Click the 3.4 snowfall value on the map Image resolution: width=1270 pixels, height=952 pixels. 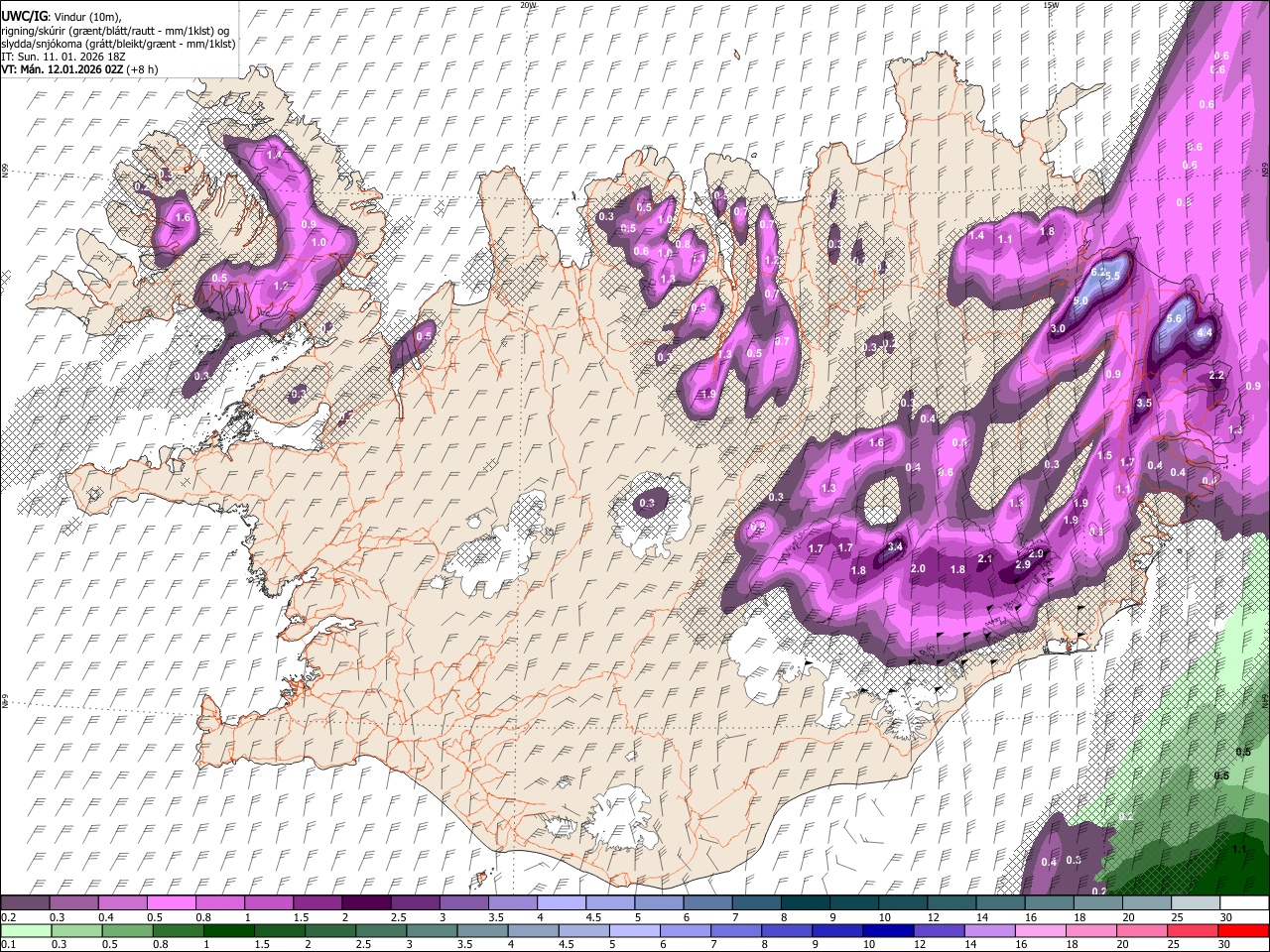coord(894,546)
